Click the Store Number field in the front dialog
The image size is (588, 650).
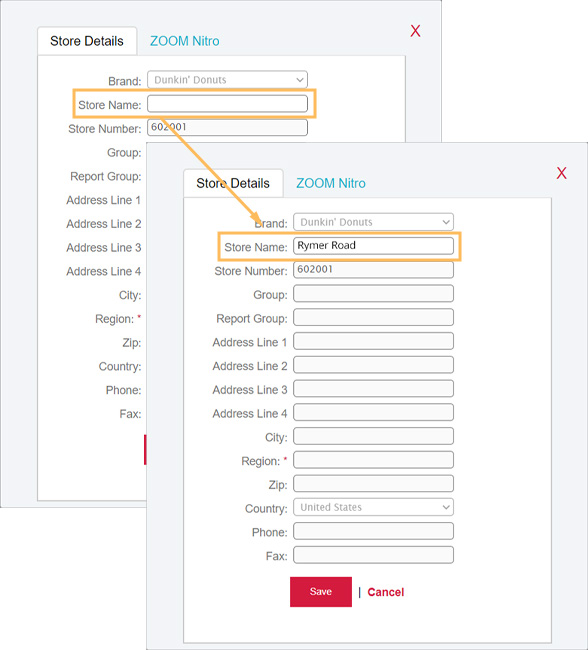[x=373, y=270]
